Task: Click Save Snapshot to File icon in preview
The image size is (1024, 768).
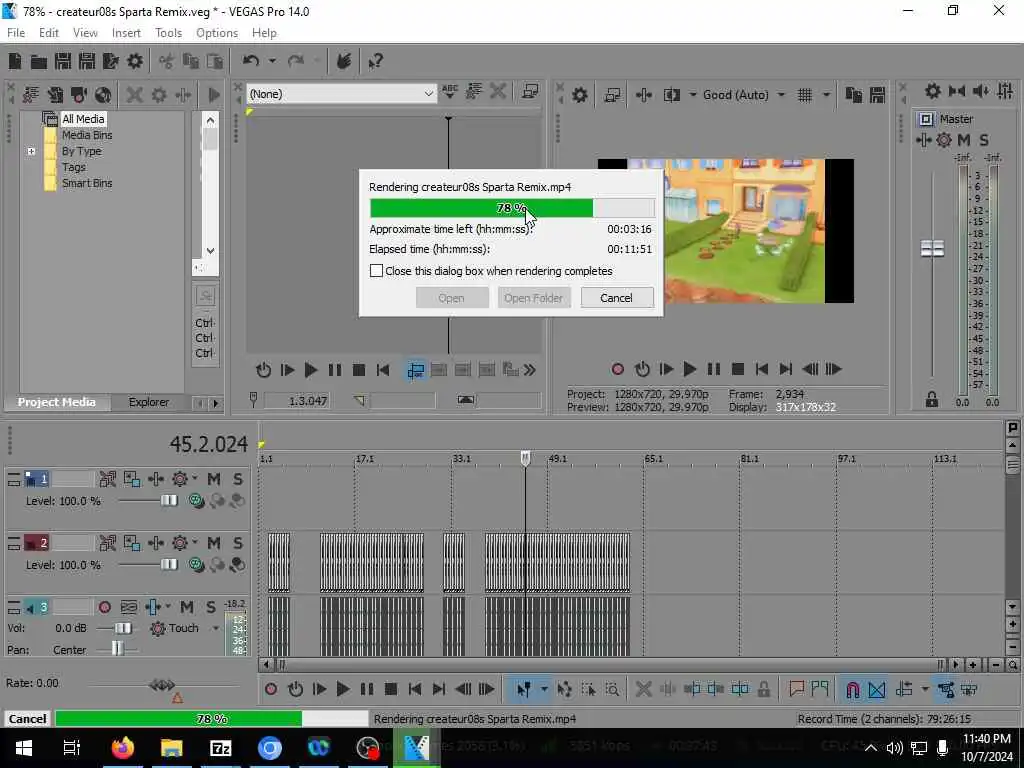Action: 877,95
